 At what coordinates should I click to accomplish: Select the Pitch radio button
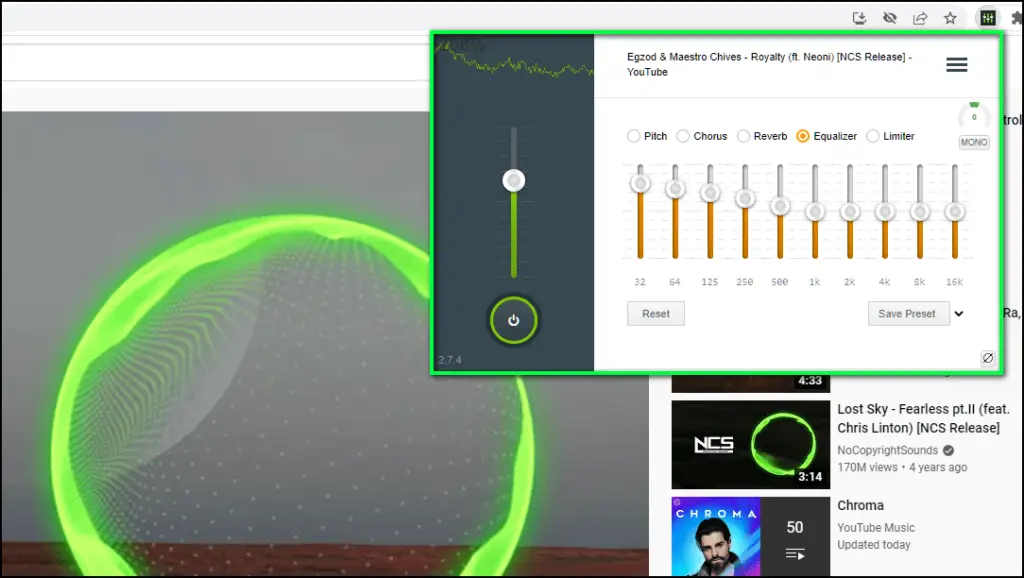click(633, 136)
